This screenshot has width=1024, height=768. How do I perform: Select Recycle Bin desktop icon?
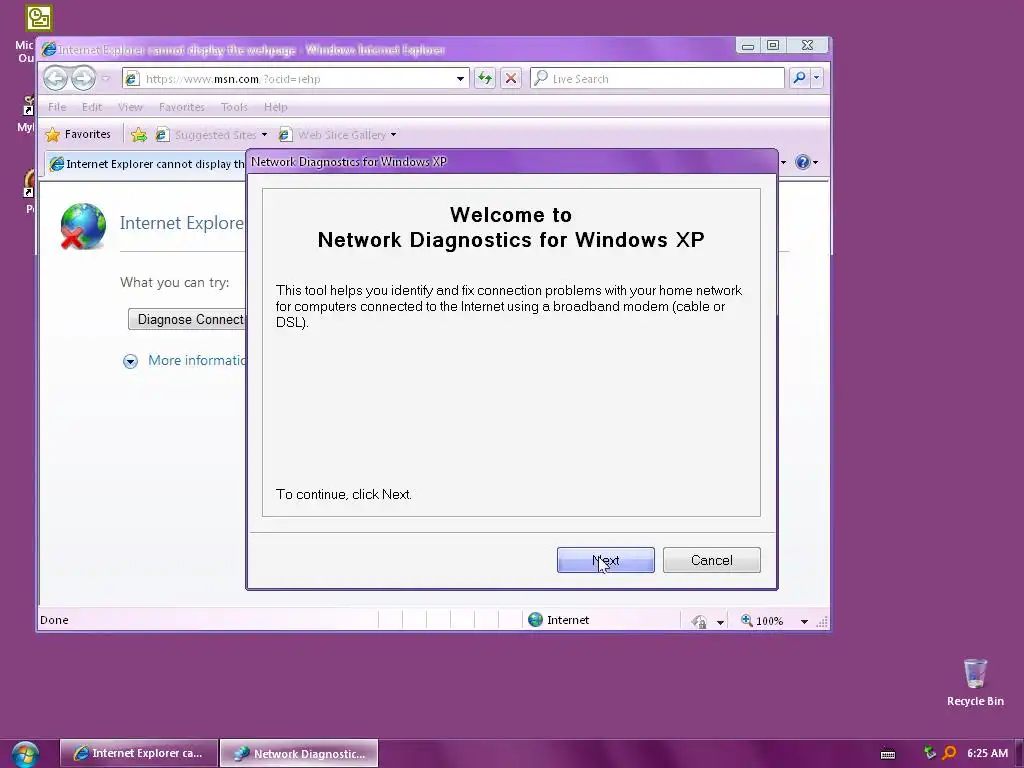975,682
